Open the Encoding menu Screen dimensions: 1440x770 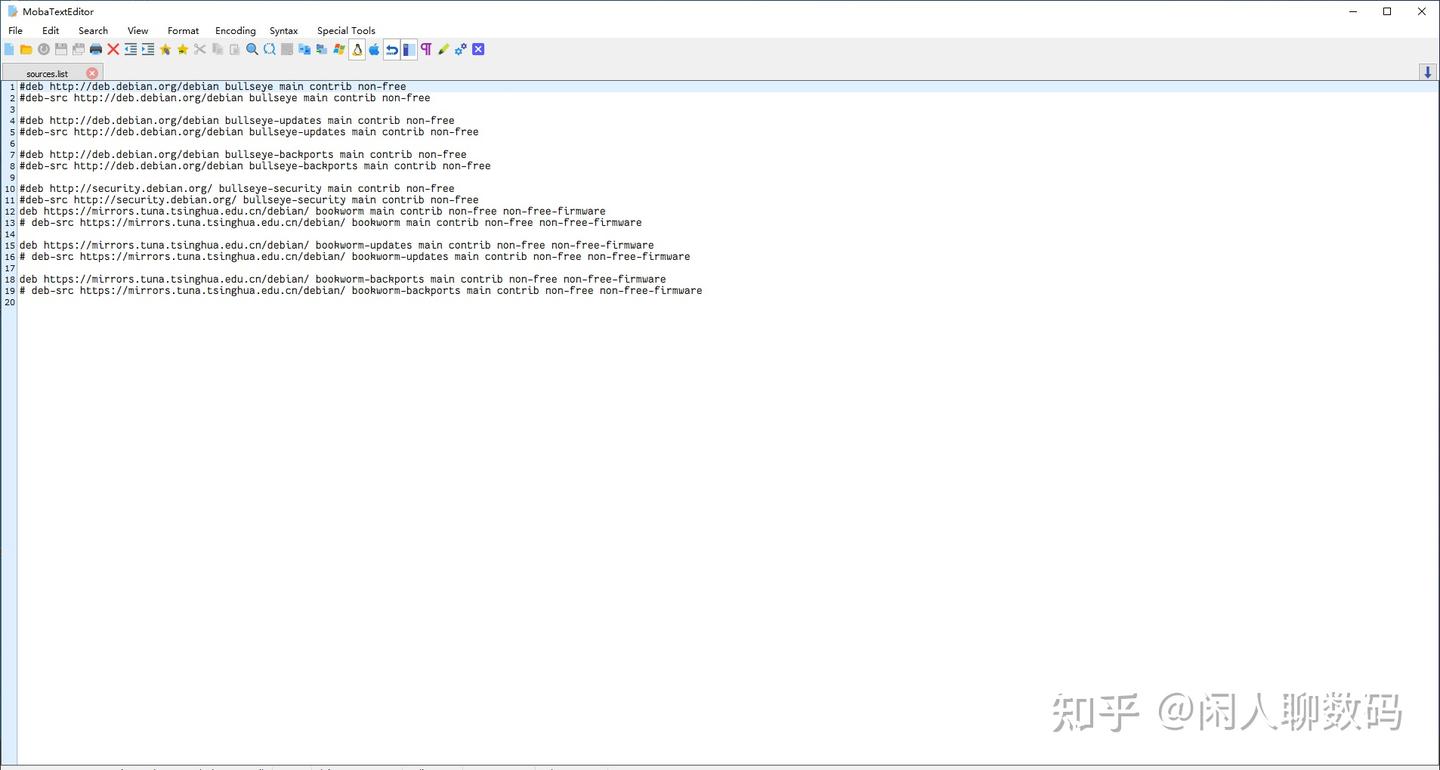pyautogui.click(x=235, y=31)
